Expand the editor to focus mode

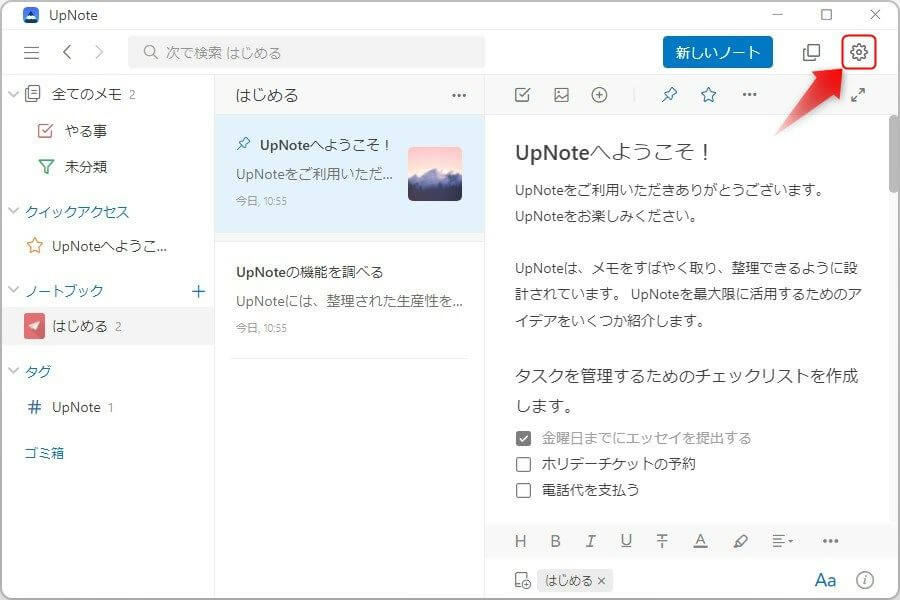pos(858,95)
